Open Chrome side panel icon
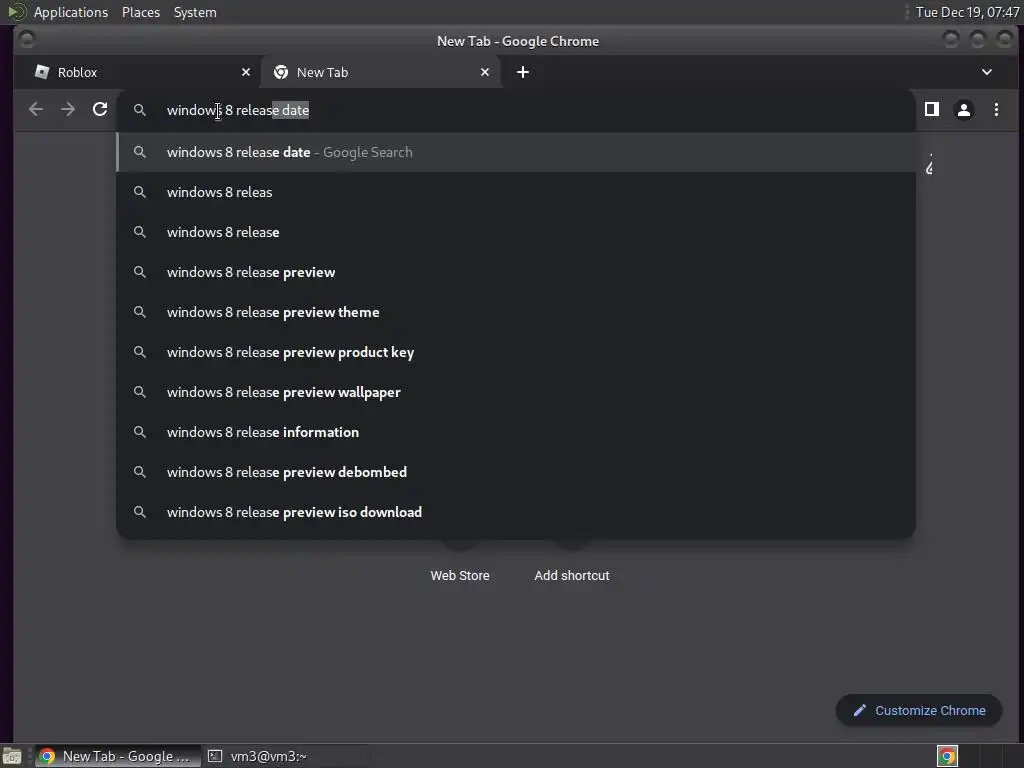The height and width of the screenshot is (768, 1024). (932, 109)
